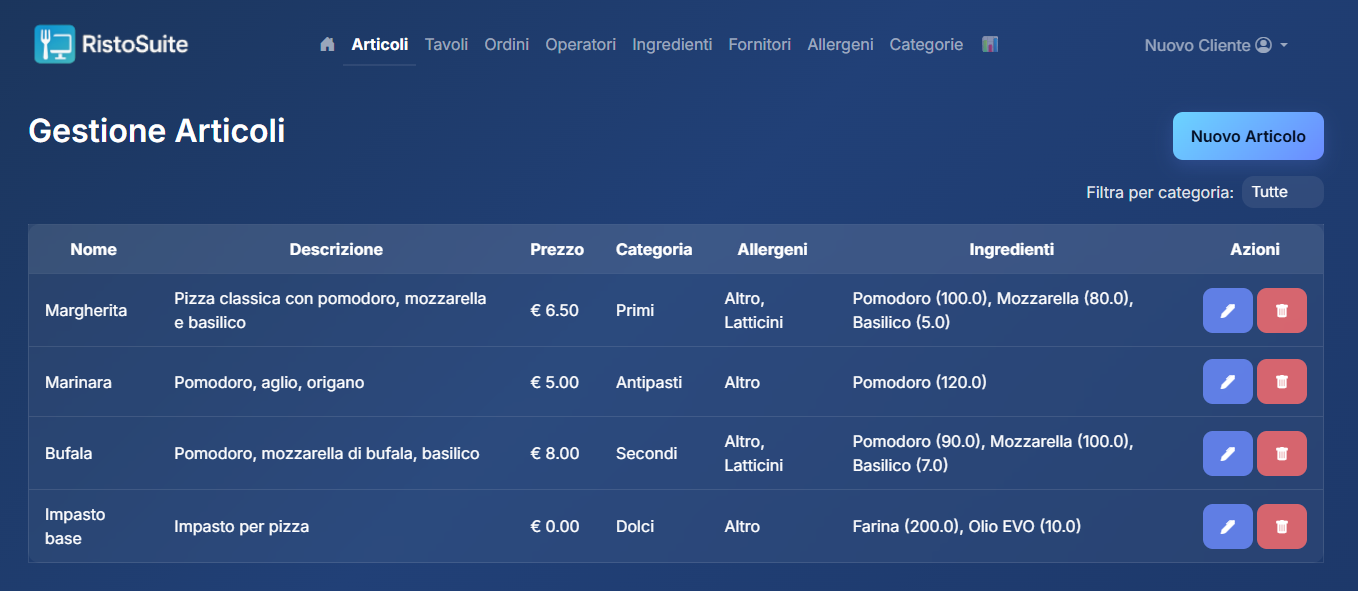Delete the Marinara article
Screen dimensions: 1358x591
pyautogui.click(x=1282, y=382)
